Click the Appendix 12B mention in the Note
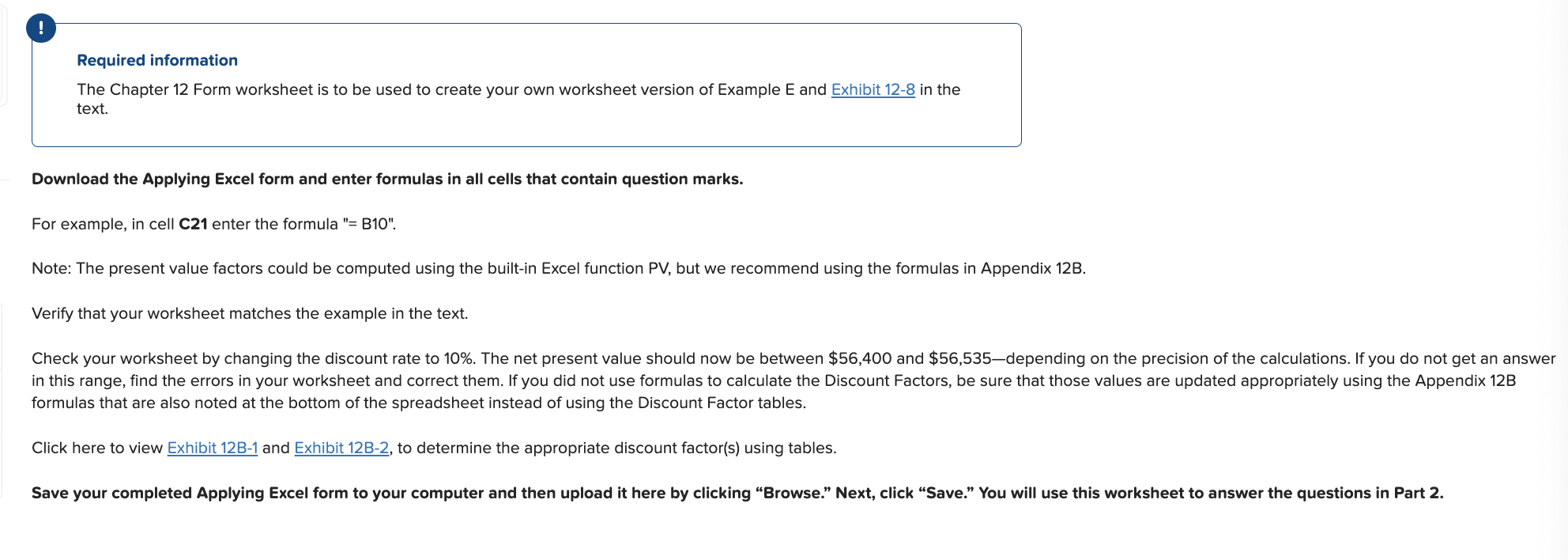The height and width of the screenshot is (560, 1568). pyautogui.click(x=1031, y=268)
